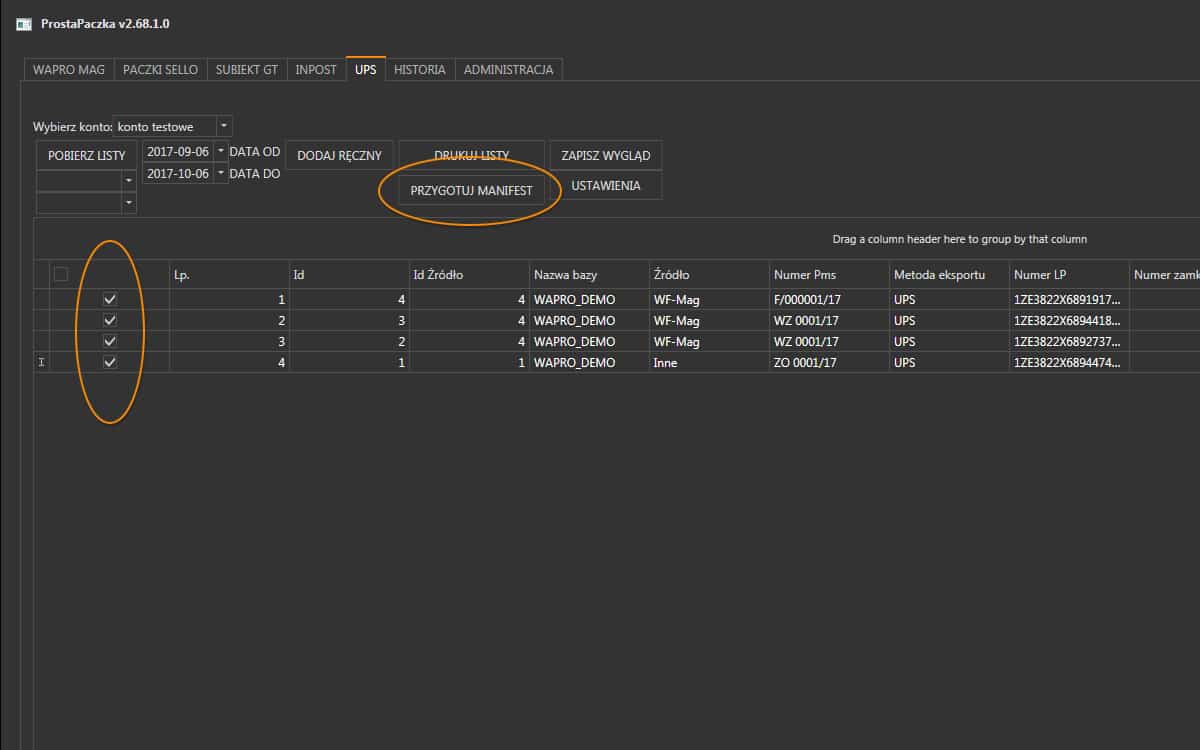Click the Metoda eksportu column header
1200x750 pixels.
pos(950,274)
